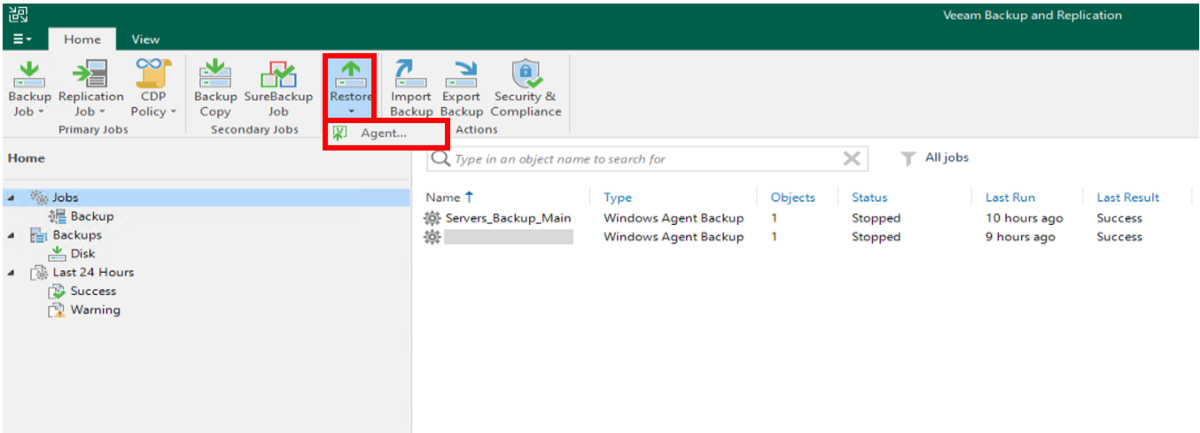Image resolution: width=1200 pixels, height=433 pixels.
Task: Sort by the Last Run column header
Action: 1010,197
